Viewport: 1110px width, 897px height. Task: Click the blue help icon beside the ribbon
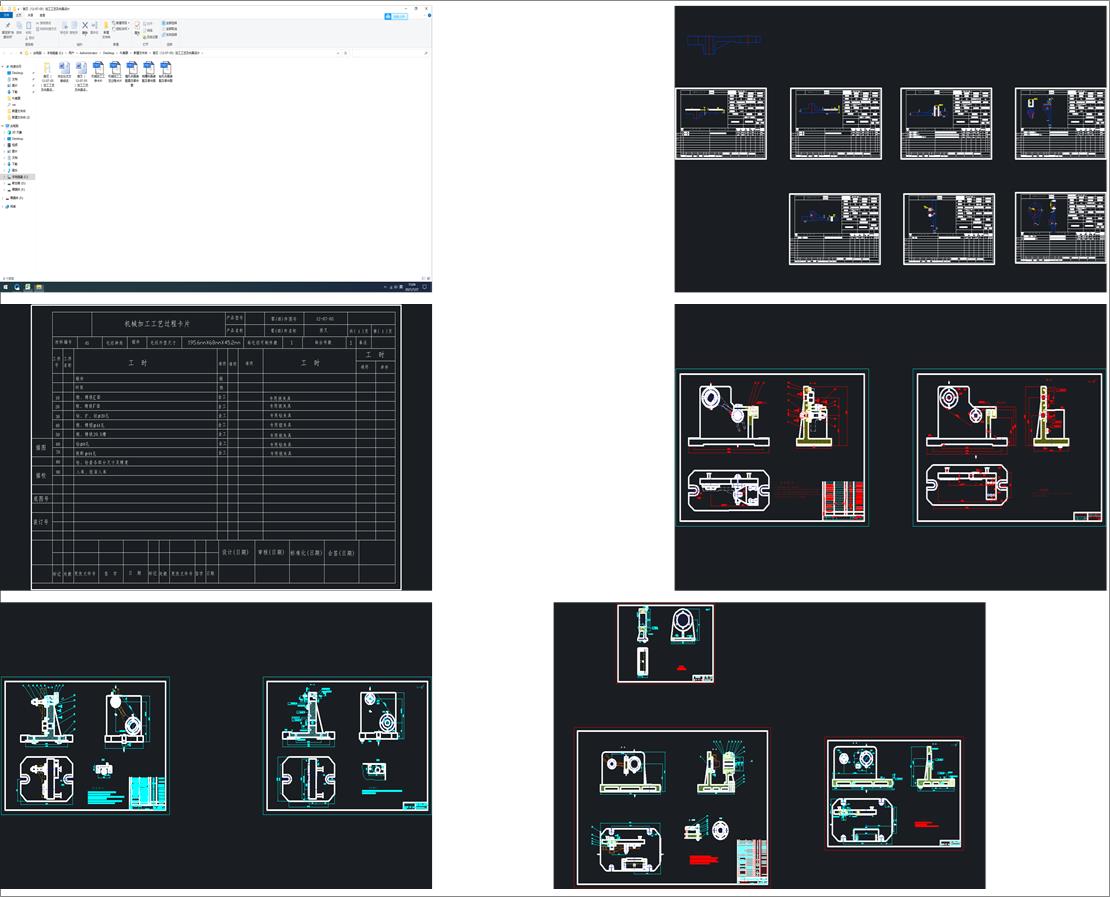click(429, 16)
